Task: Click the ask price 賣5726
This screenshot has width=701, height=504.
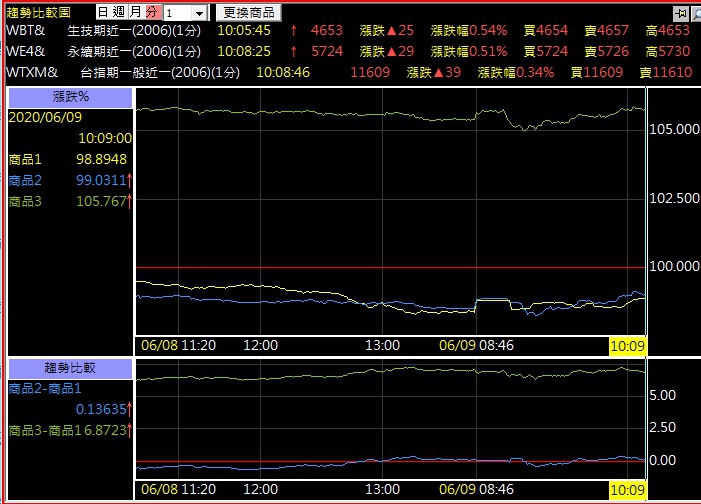Action: (607, 51)
